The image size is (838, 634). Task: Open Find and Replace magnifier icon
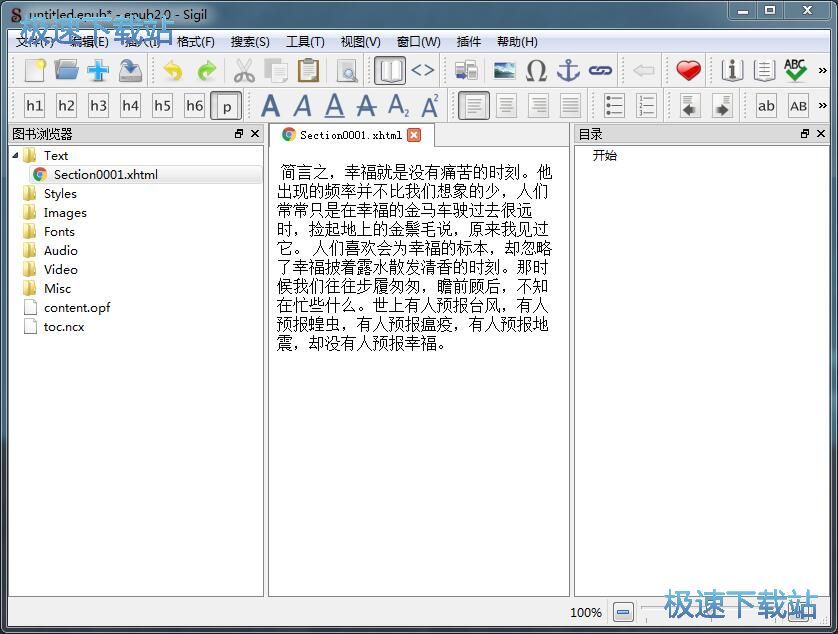[347, 70]
